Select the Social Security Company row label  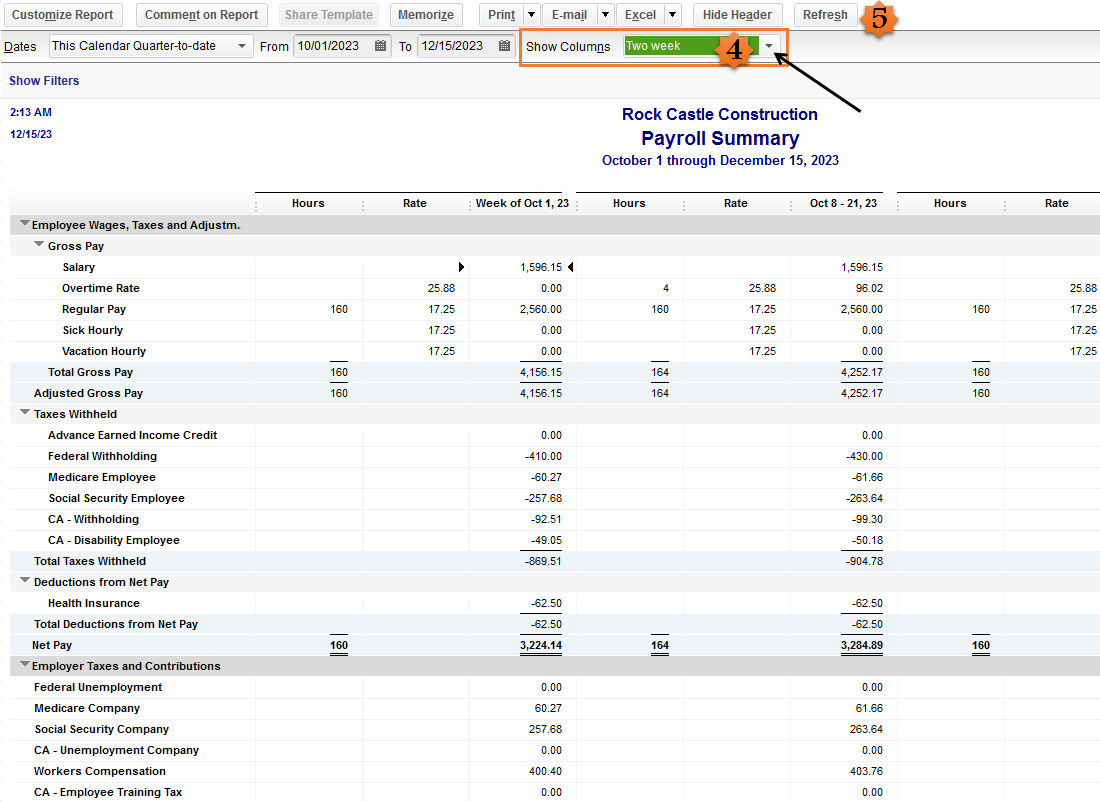click(102, 730)
